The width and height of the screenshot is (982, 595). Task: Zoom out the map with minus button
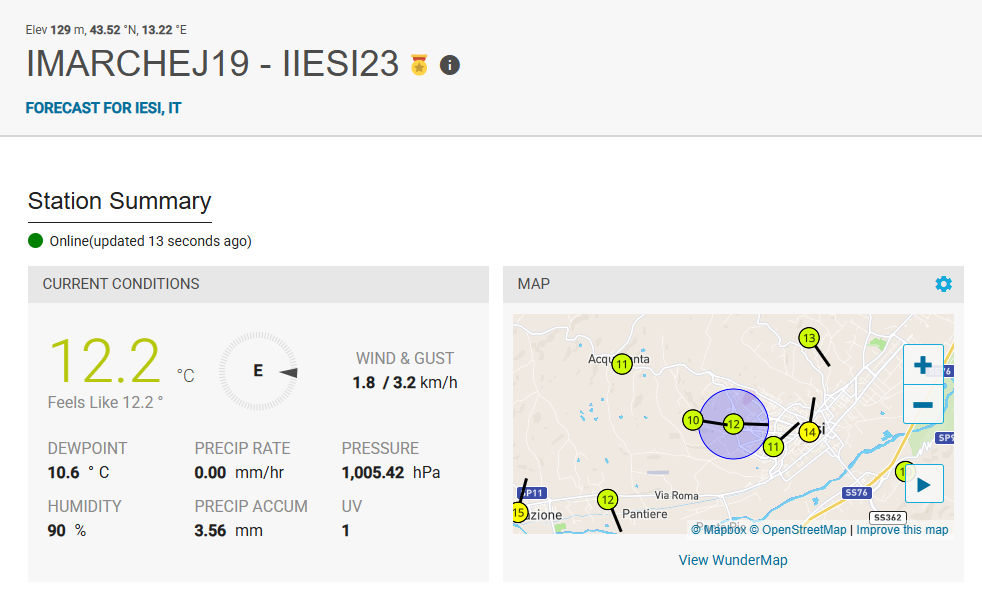click(923, 405)
